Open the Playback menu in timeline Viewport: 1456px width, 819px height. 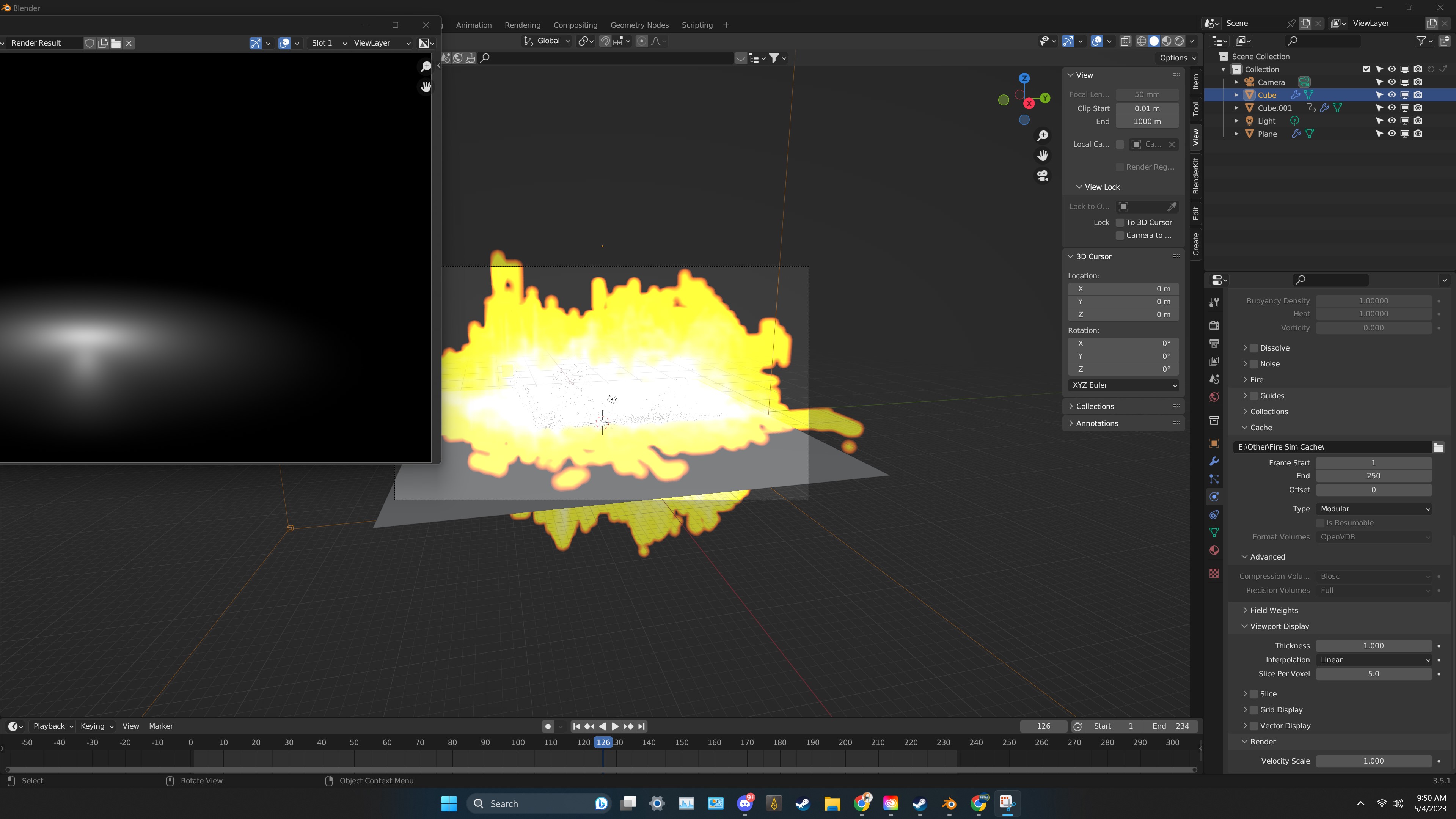pyautogui.click(x=49, y=726)
